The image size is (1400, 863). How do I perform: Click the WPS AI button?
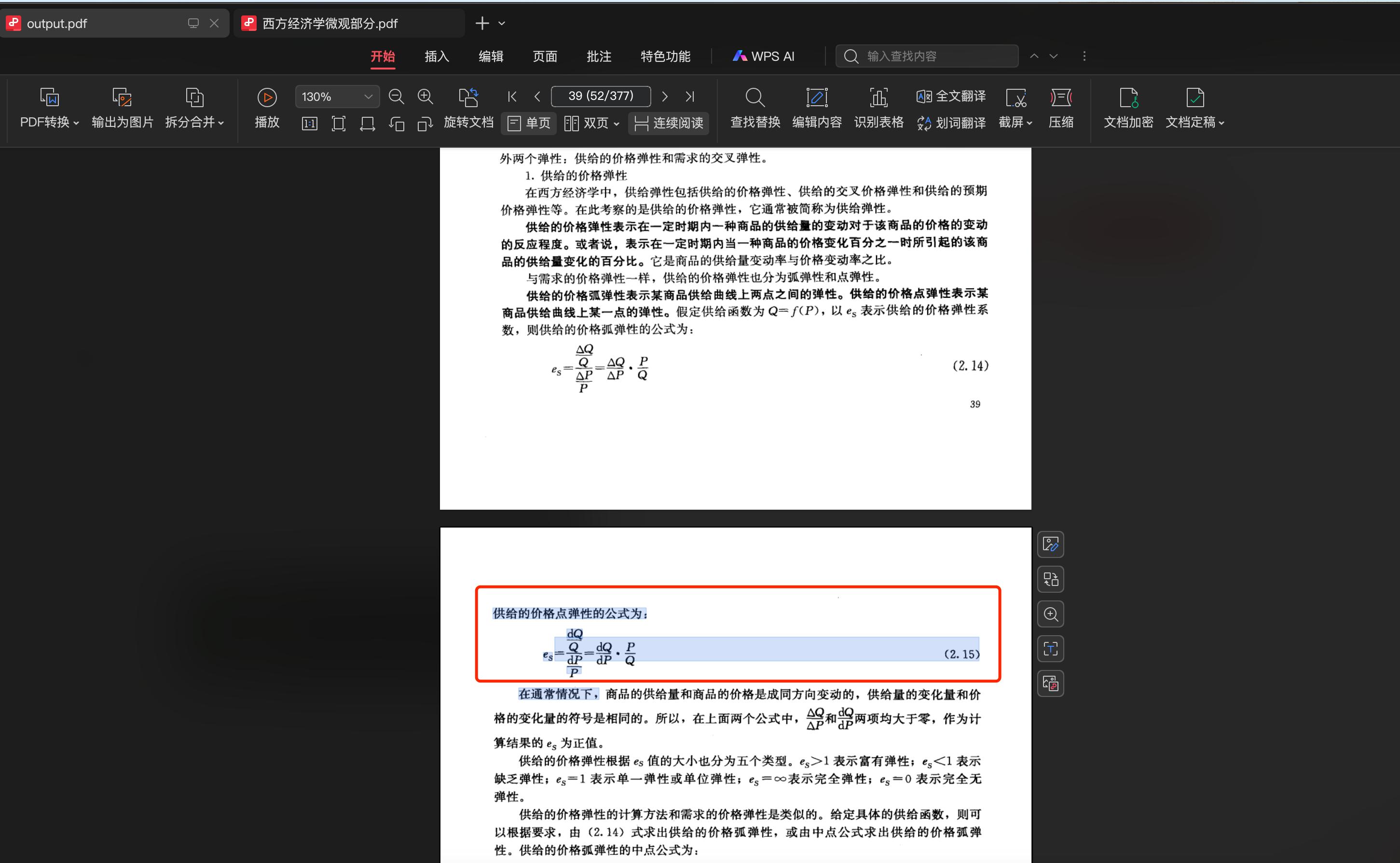(763, 56)
